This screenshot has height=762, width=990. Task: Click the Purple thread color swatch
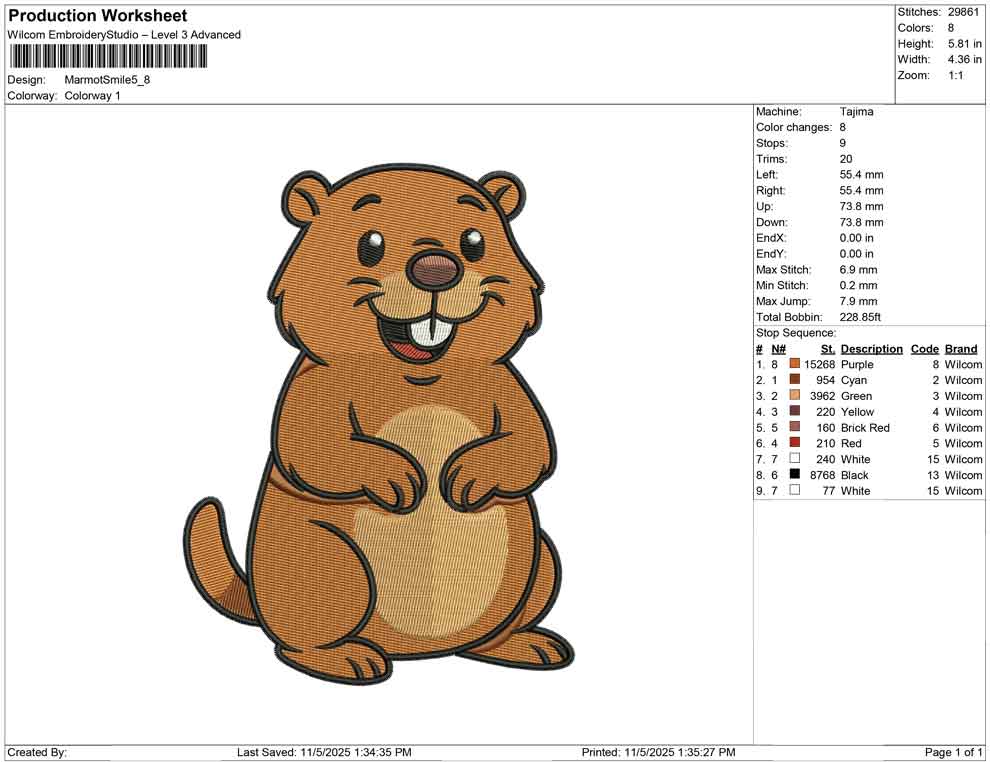click(x=794, y=364)
